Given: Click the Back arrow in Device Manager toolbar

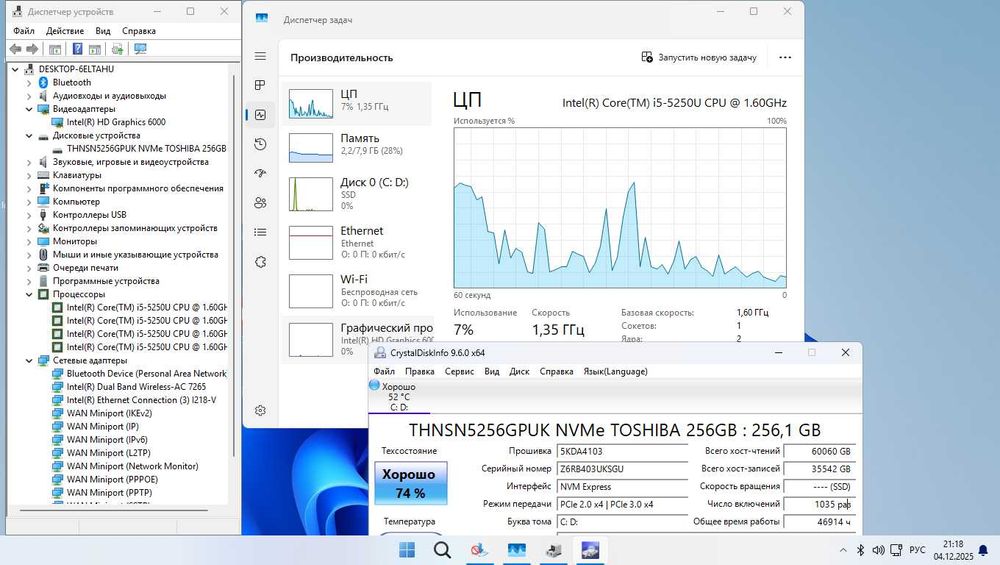Looking at the screenshot, I should (x=15, y=49).
